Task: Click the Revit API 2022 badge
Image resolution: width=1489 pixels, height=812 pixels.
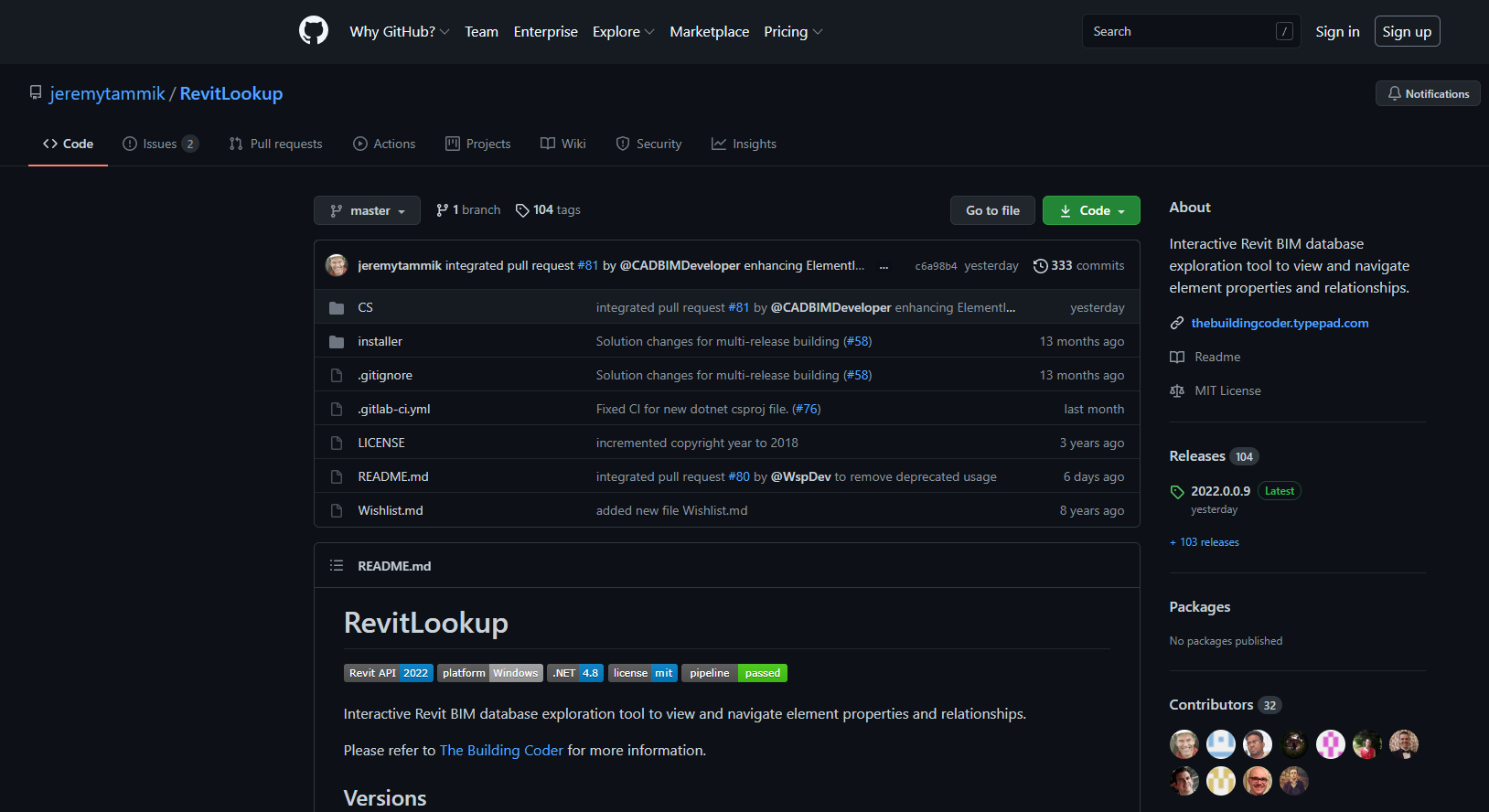Action: [x=389, y=673]
